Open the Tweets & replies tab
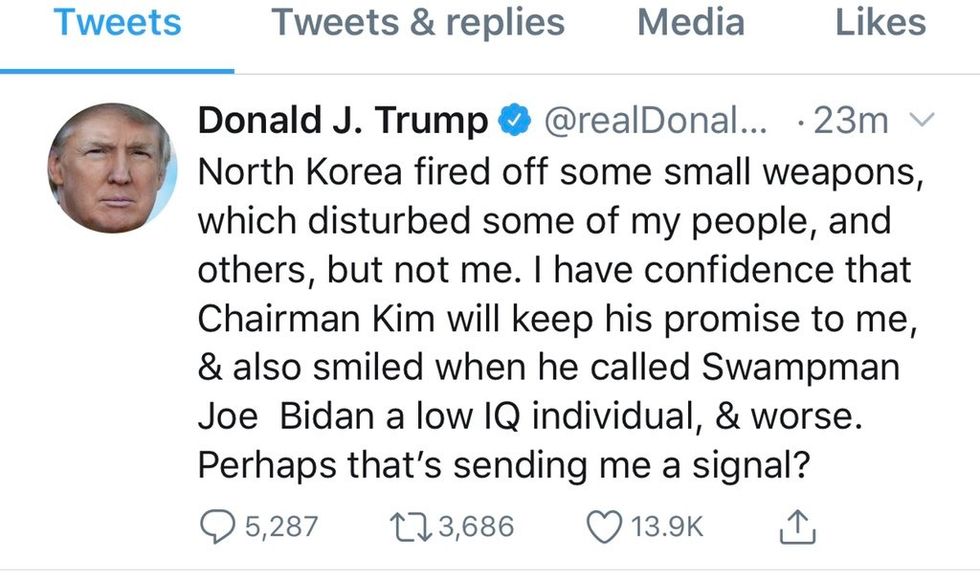 point(418,23)
